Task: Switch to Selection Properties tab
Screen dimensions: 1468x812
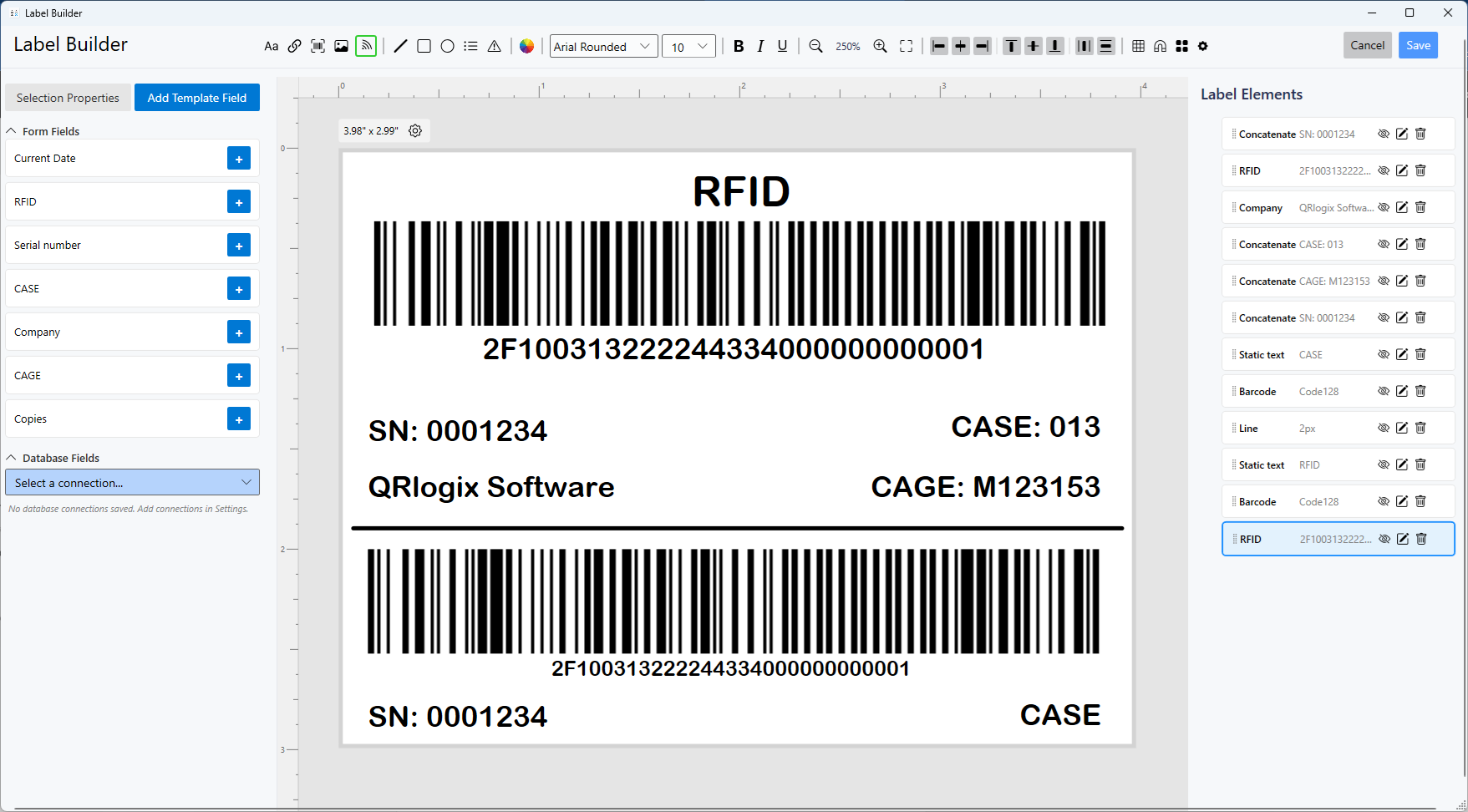Action: click(68, 98)
